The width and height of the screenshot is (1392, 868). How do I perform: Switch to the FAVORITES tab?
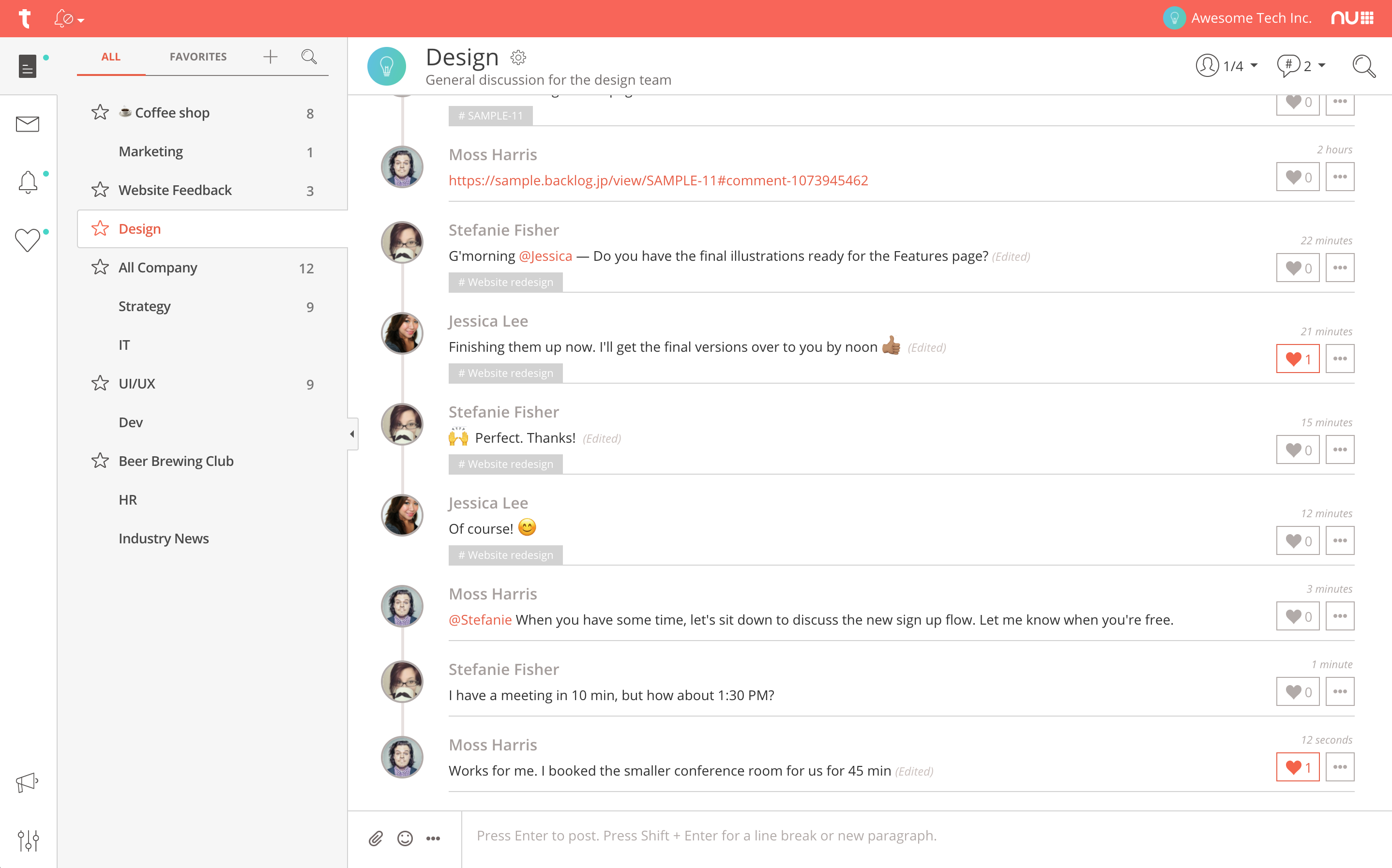click(x=198, y=56)
